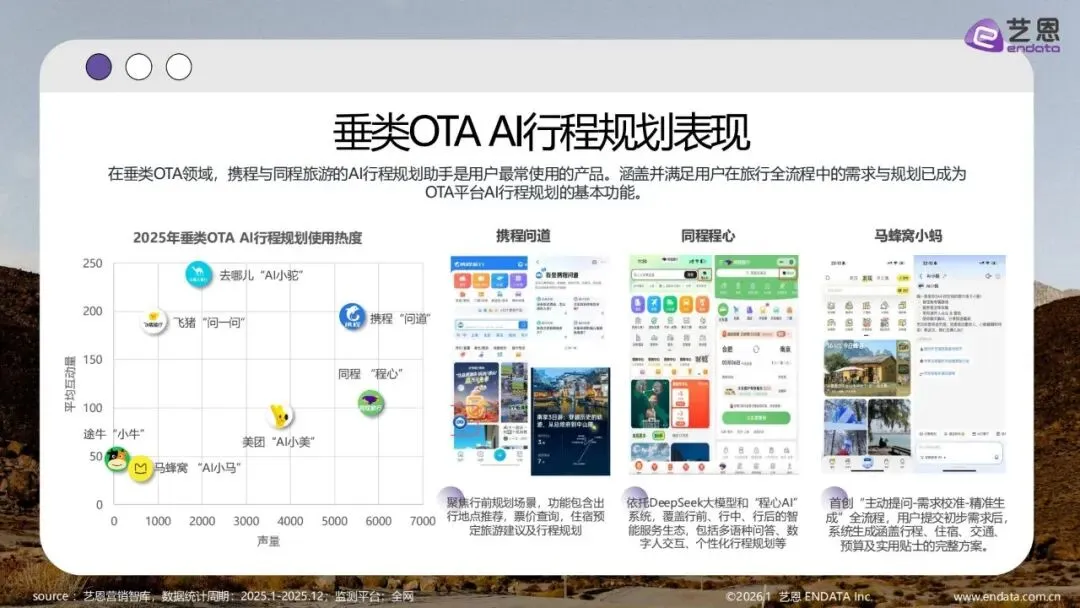
Task: Click the y-axis value 150
Action: pos(92,359)
